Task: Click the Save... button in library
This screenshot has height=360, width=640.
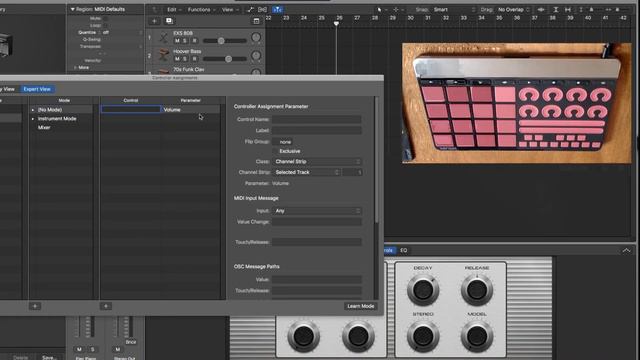Action: pos(49,357)
